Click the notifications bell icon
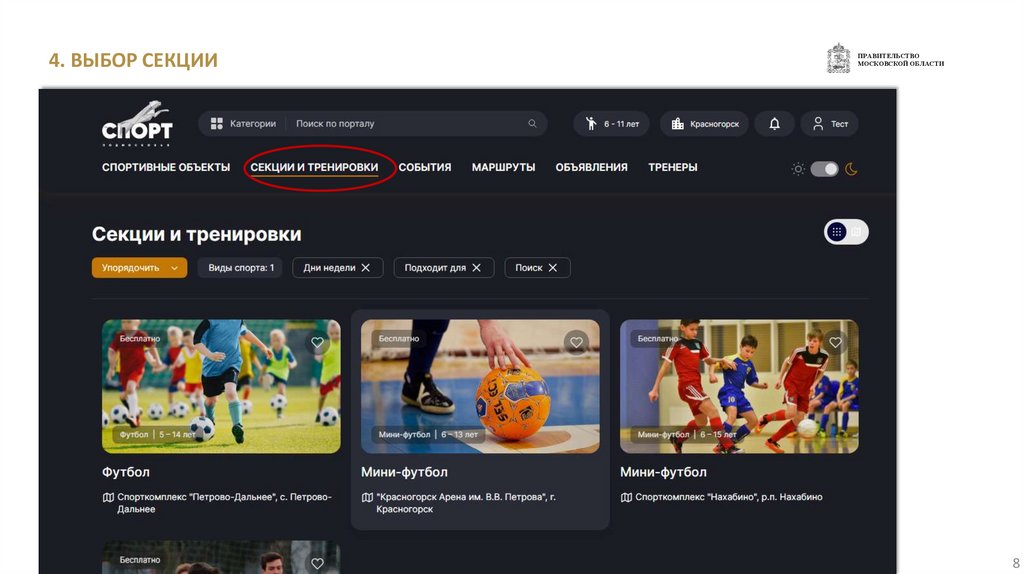The width and height of the screenshot is (1024, 574). 775,123
